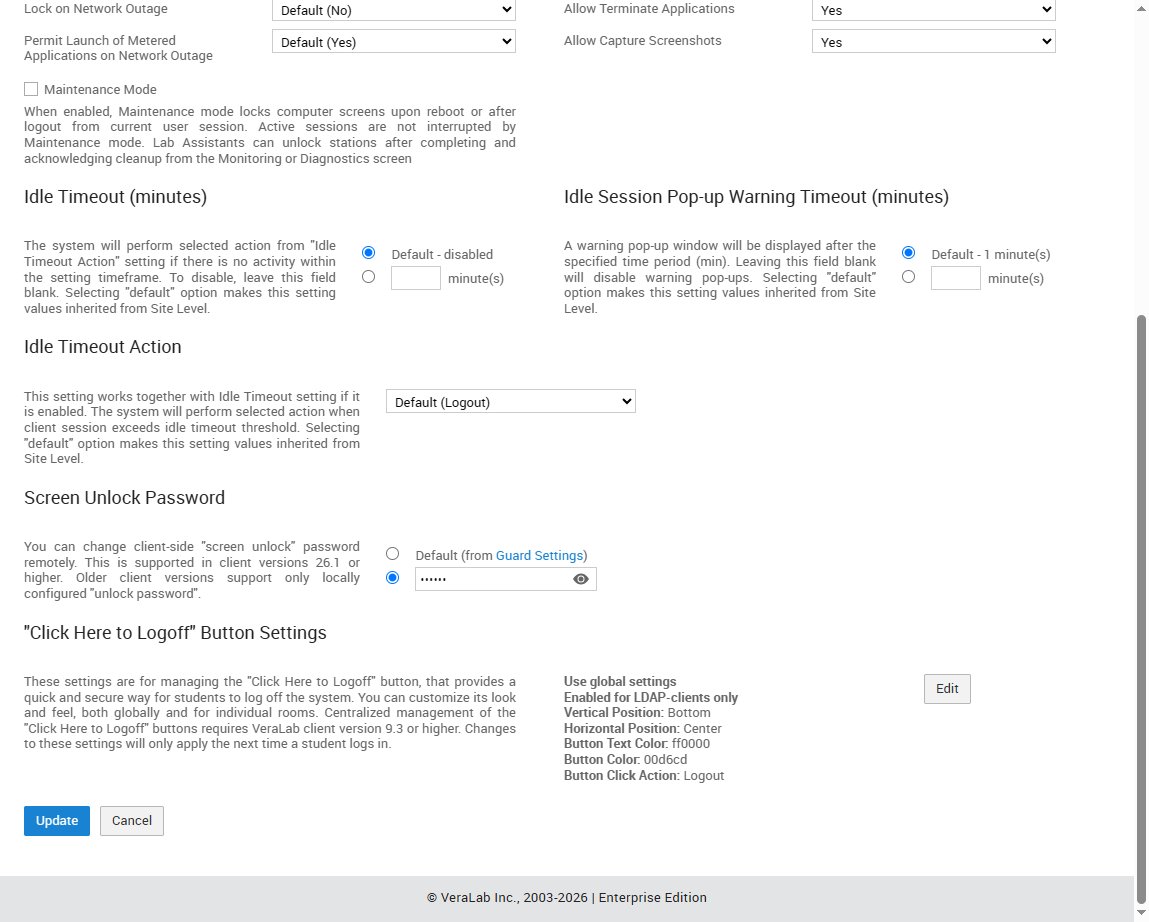Viewport: 1149px width, 922px height.
Task: Click the scrollbar down arrow
Action: point(1142,913)
